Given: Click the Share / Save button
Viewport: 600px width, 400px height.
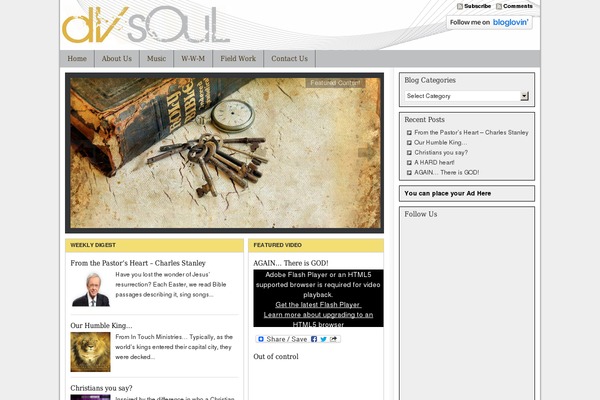Looking at the screenshot, I should tap(298, 339).
